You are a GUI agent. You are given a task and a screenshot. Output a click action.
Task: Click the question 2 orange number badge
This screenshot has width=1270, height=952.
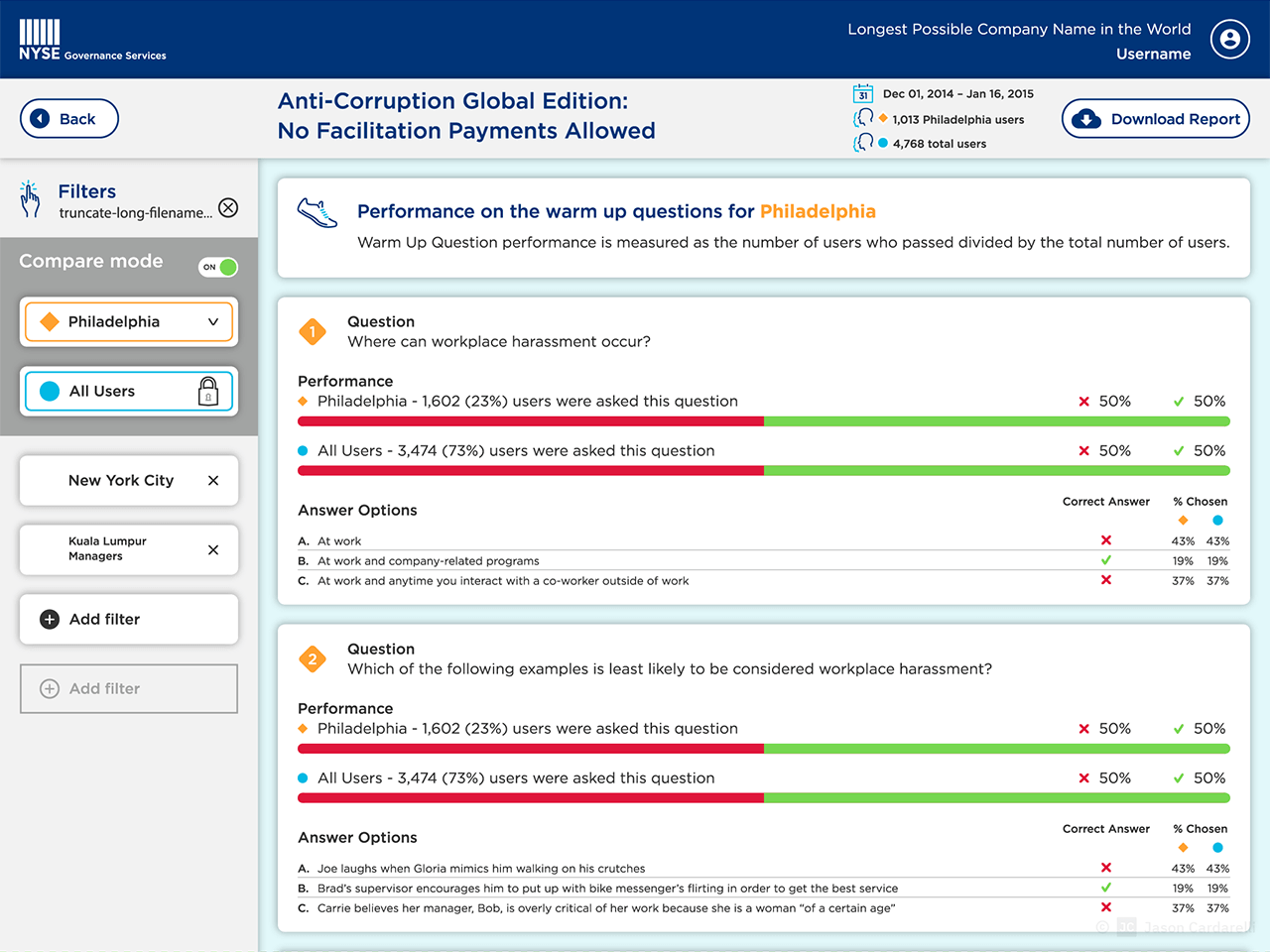tap(313, 659)
